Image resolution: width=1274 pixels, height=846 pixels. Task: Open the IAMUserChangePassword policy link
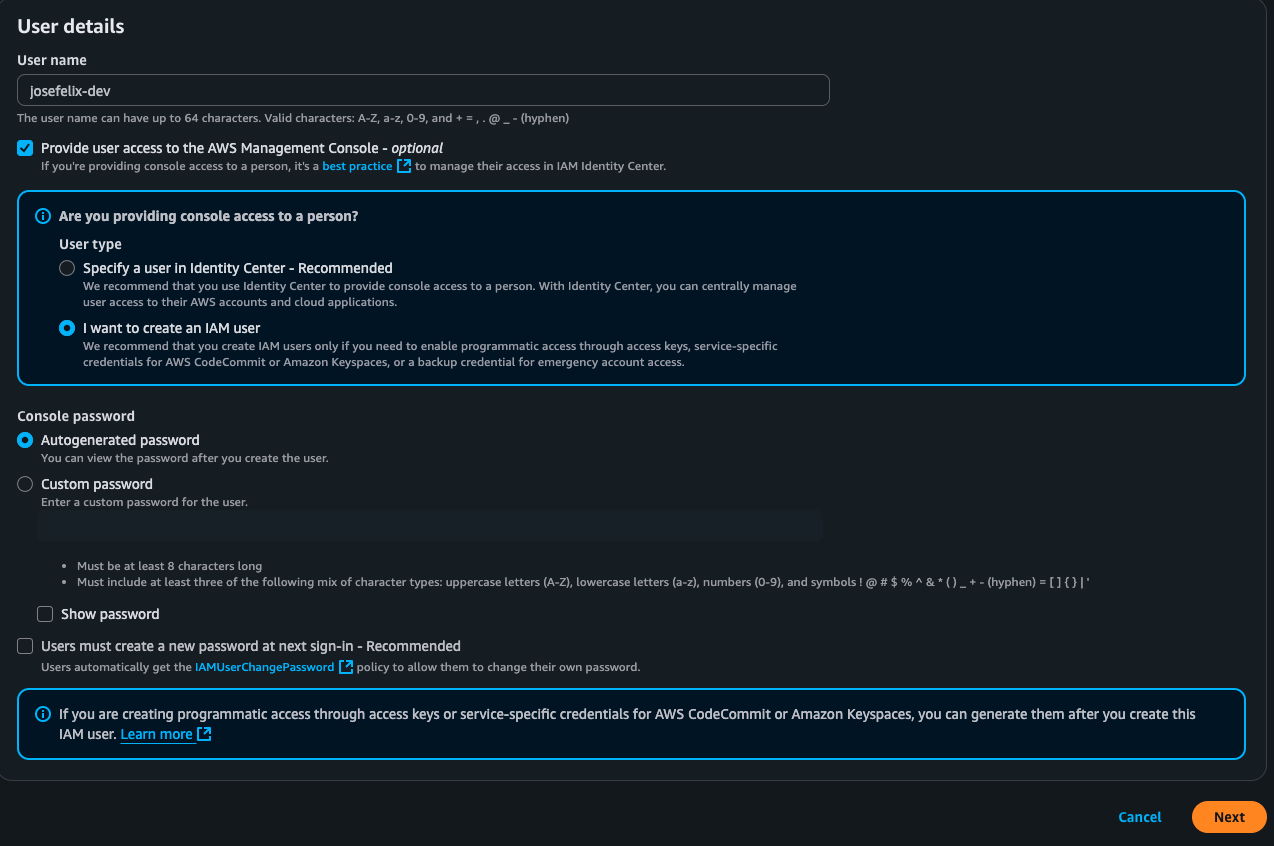pyautogui.click(x=265, y=667)
